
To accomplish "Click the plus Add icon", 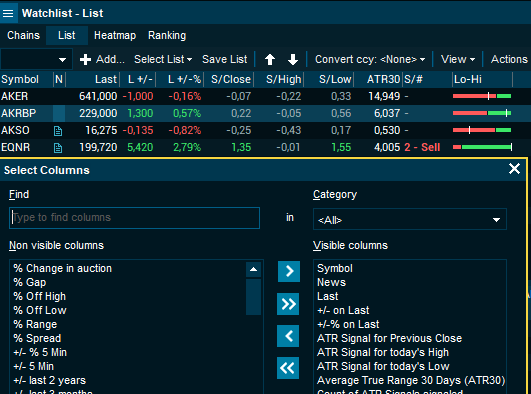I will [x=85, y=60].
